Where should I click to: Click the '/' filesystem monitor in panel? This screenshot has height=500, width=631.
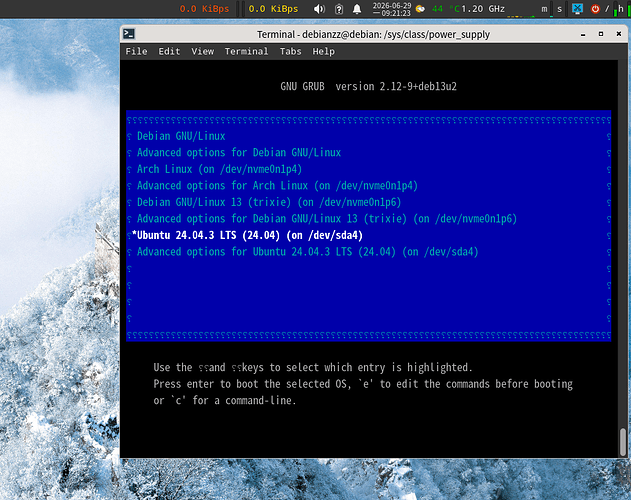tap(607, 9)
